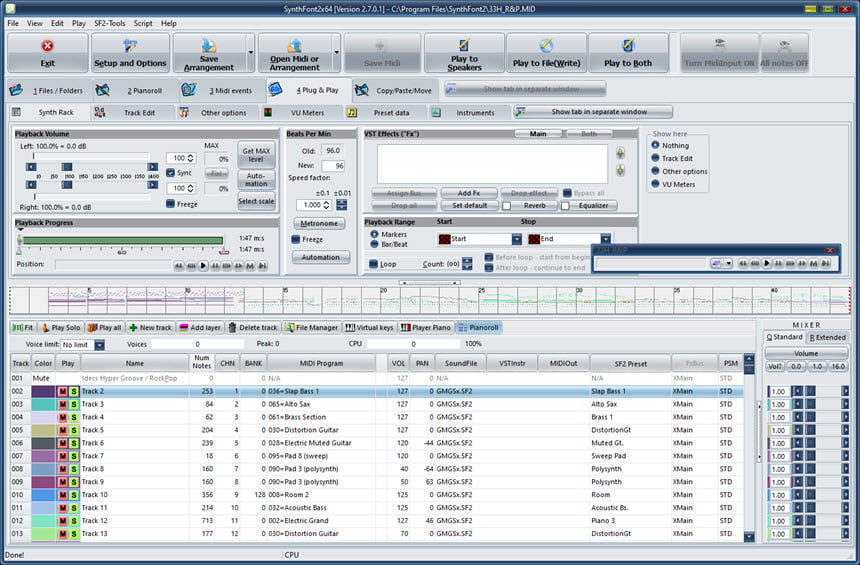Image resolution: width=860 pixels, height=565 pixels.
Task: Adjust speed factor 1.000 stepper
Action: click(x=326, y=205)
